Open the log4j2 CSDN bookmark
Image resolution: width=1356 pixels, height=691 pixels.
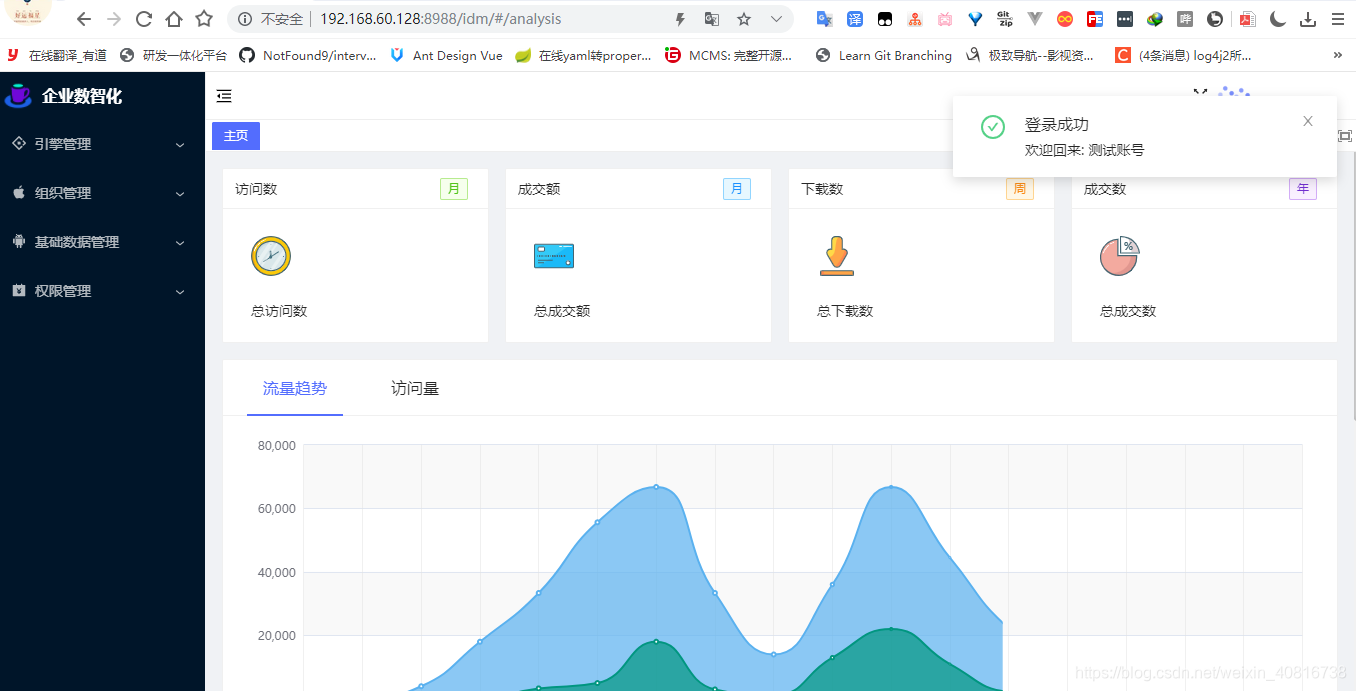click(1183, 56)
